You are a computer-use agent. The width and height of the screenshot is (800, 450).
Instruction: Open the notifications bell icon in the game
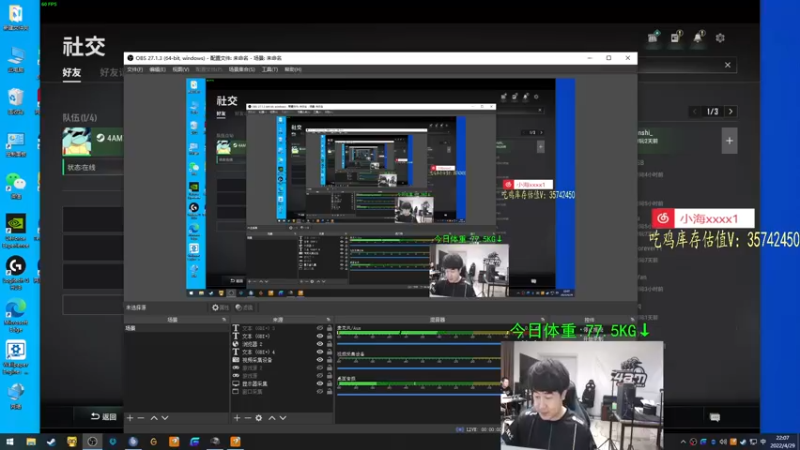coord(698,37)
